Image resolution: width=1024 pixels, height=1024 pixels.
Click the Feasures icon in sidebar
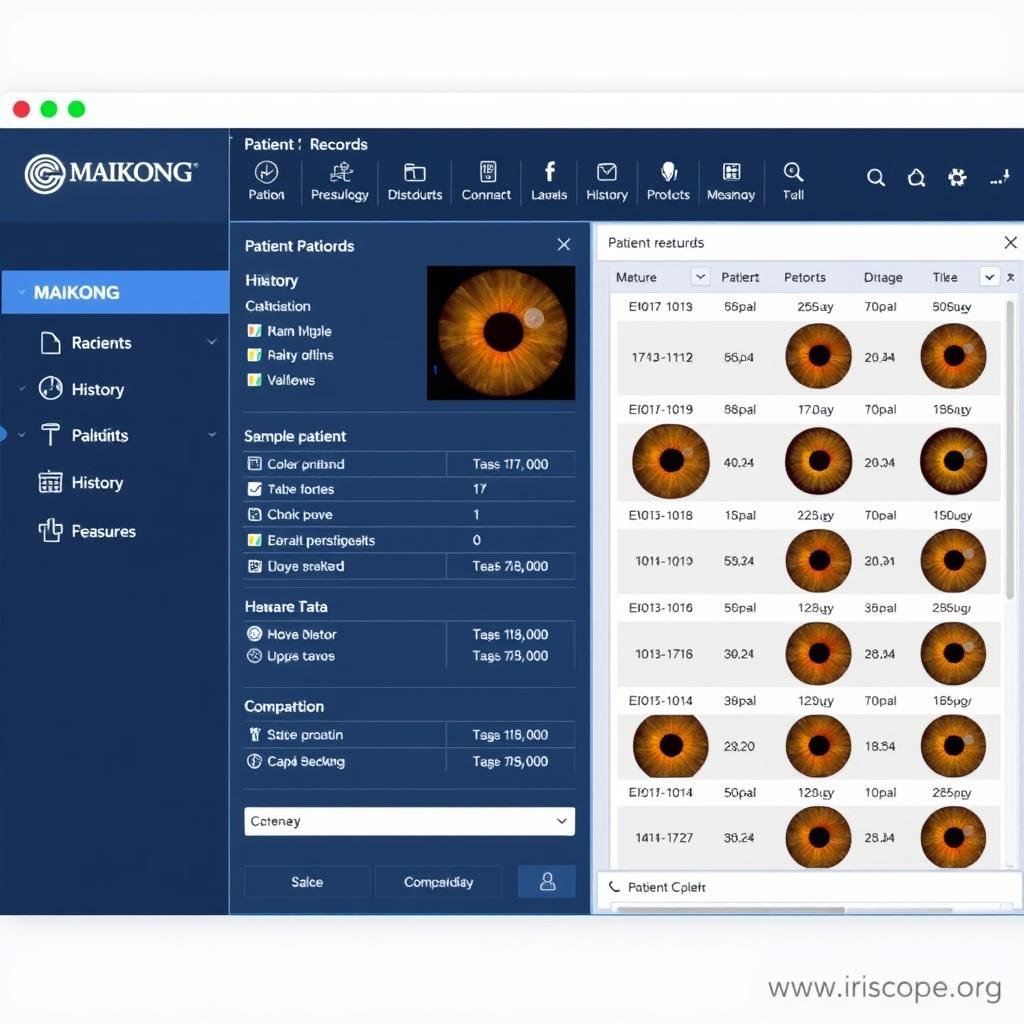50,530
